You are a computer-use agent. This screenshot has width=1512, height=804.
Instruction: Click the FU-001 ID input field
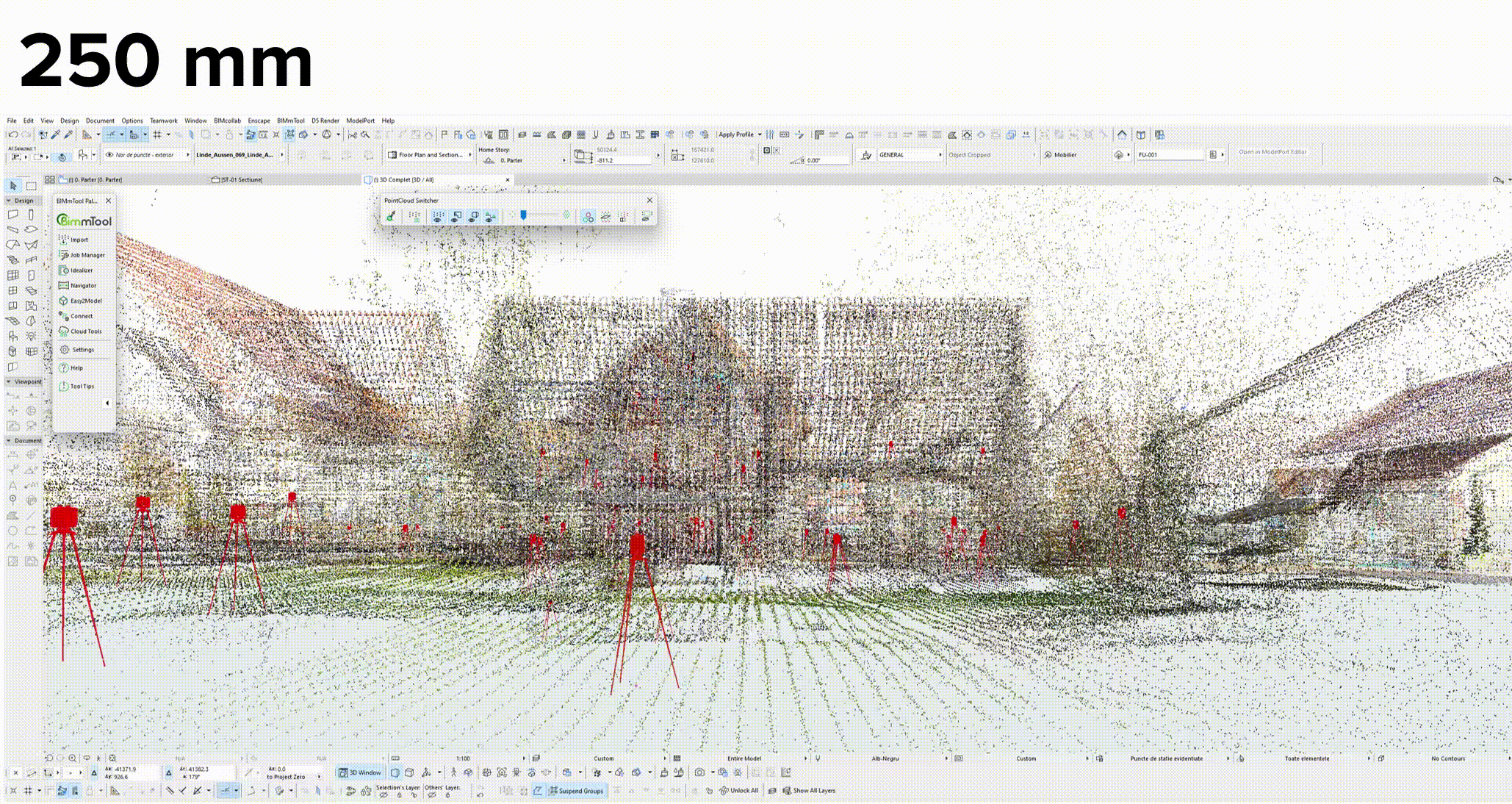point(1170,155)
